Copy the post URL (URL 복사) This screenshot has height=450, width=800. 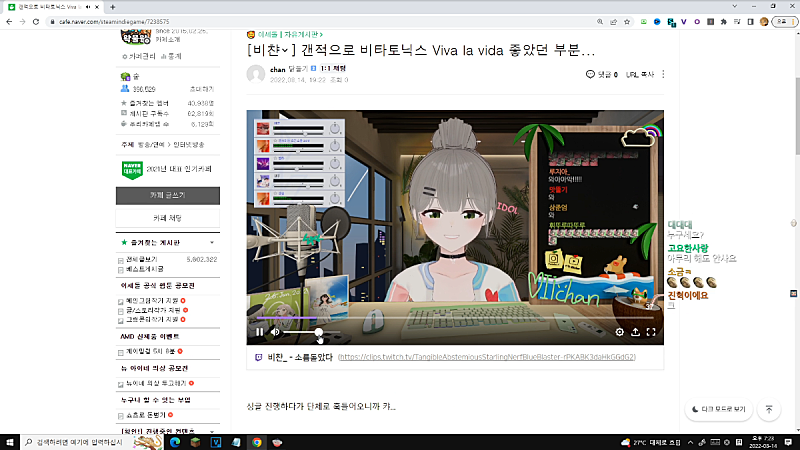click(640, 74)
